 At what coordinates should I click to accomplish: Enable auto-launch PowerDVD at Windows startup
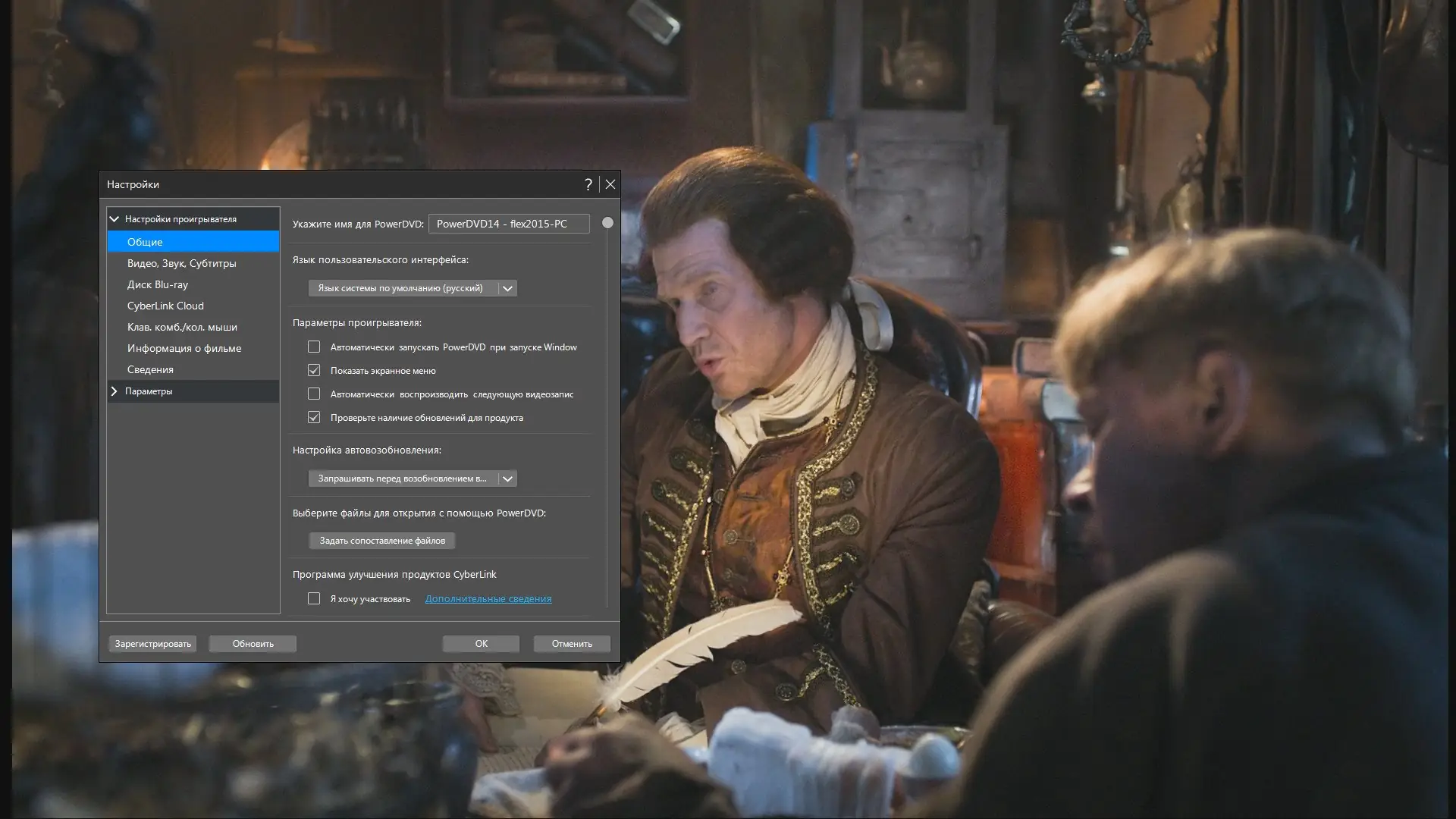coord(314,347)
